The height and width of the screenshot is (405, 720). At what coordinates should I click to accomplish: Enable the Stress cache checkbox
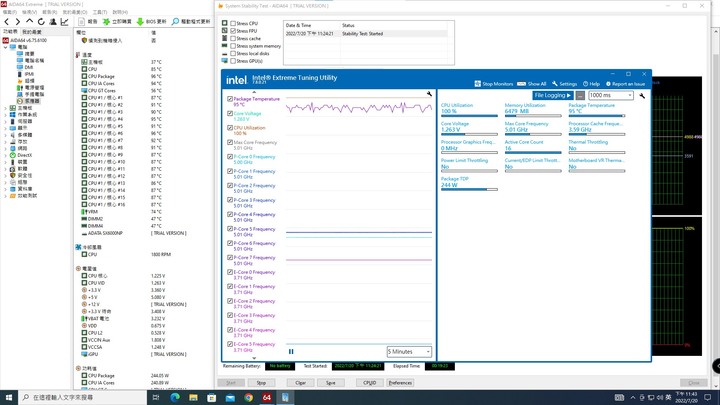click(233, 39)
